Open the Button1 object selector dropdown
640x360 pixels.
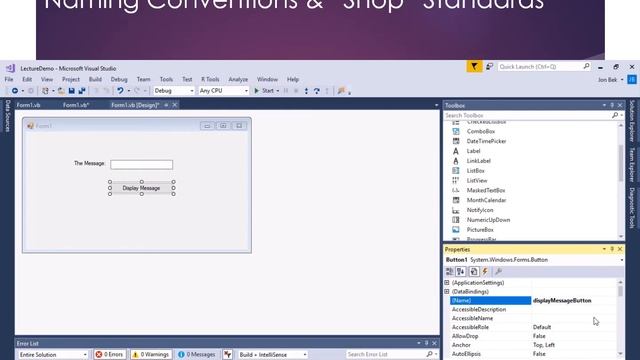pos(622,260)
